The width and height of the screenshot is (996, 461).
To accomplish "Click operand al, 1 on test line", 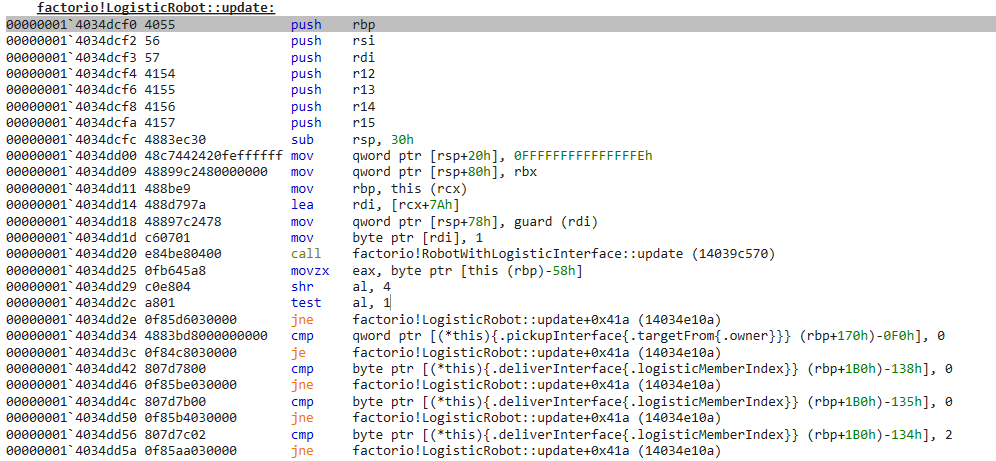I will coord(371,303).
